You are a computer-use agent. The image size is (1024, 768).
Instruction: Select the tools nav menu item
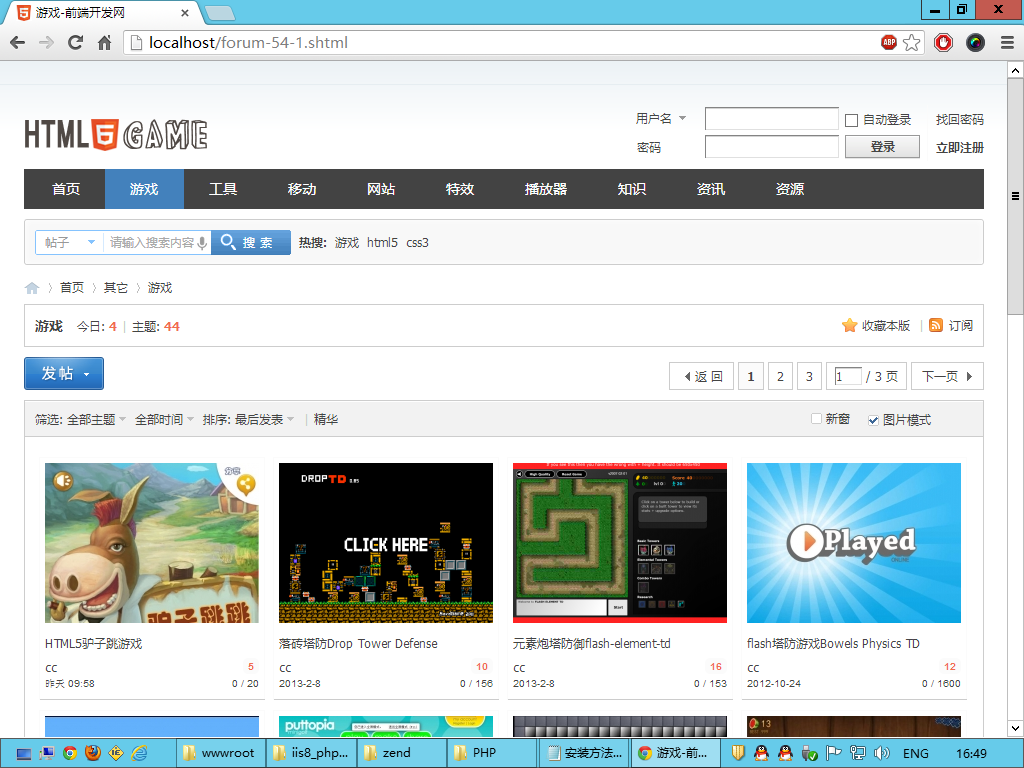[x=223, y=189]
